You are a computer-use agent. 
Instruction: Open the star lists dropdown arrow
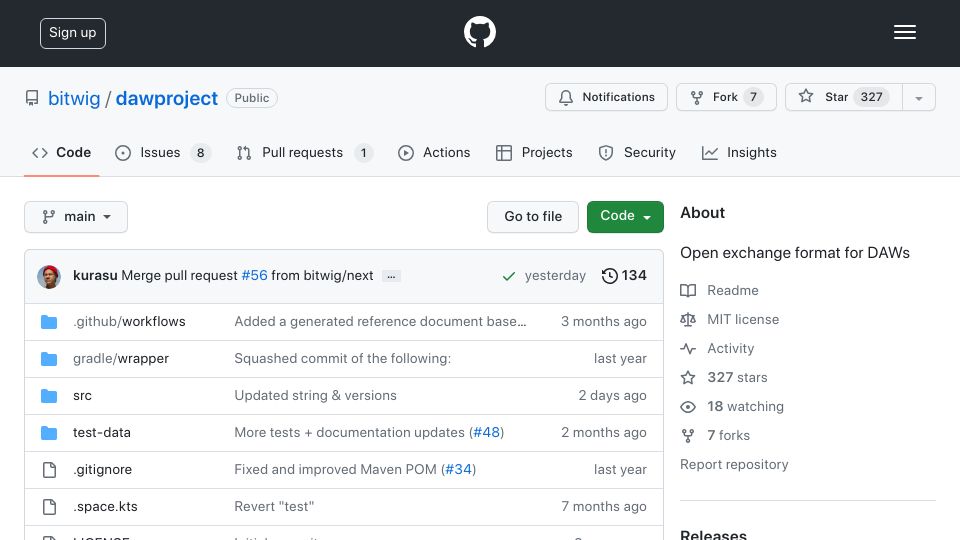coord(918,97)
